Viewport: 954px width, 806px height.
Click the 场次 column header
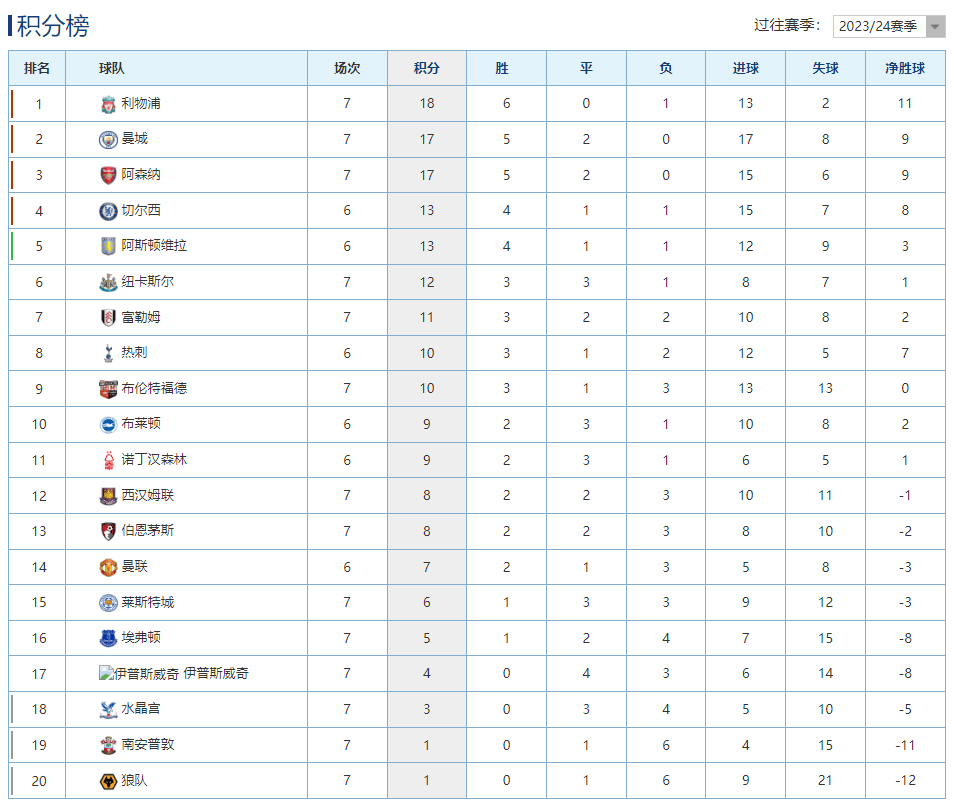tap(347, 69)
